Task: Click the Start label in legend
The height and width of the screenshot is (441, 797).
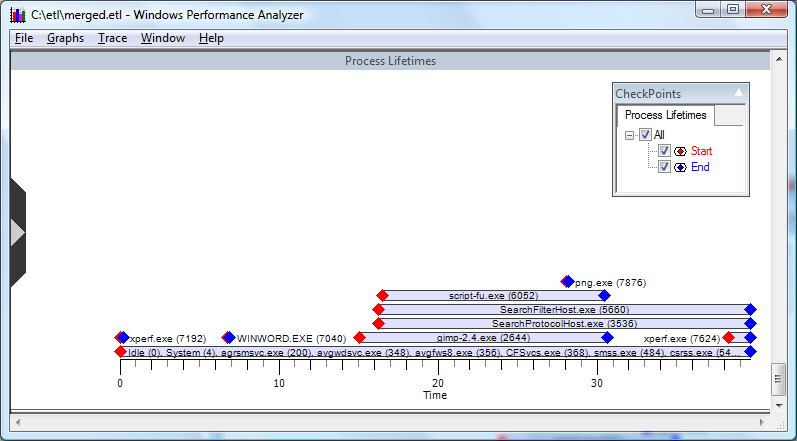Action: 701,151
